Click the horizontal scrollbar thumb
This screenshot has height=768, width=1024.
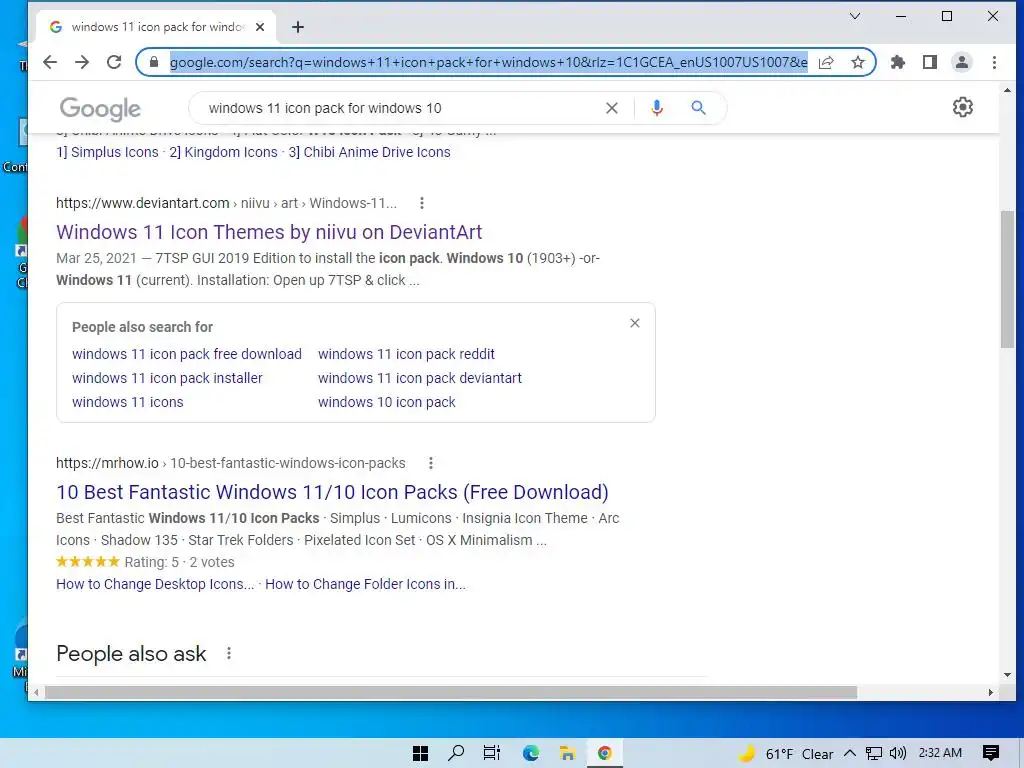451,692
